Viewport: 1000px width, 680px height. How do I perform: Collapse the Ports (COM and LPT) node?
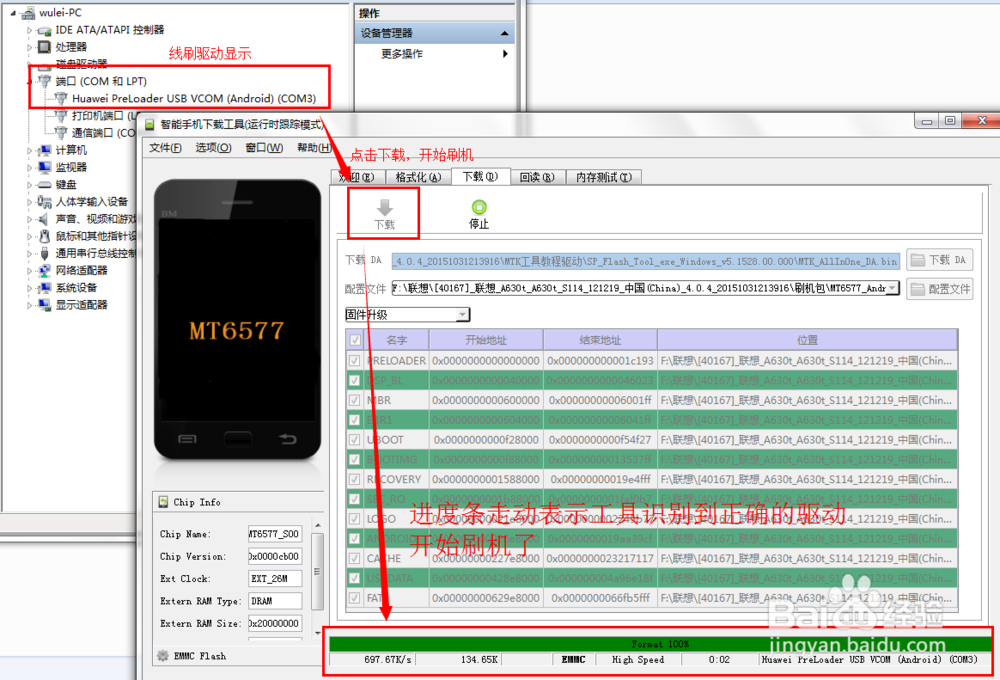click(29, 82)
